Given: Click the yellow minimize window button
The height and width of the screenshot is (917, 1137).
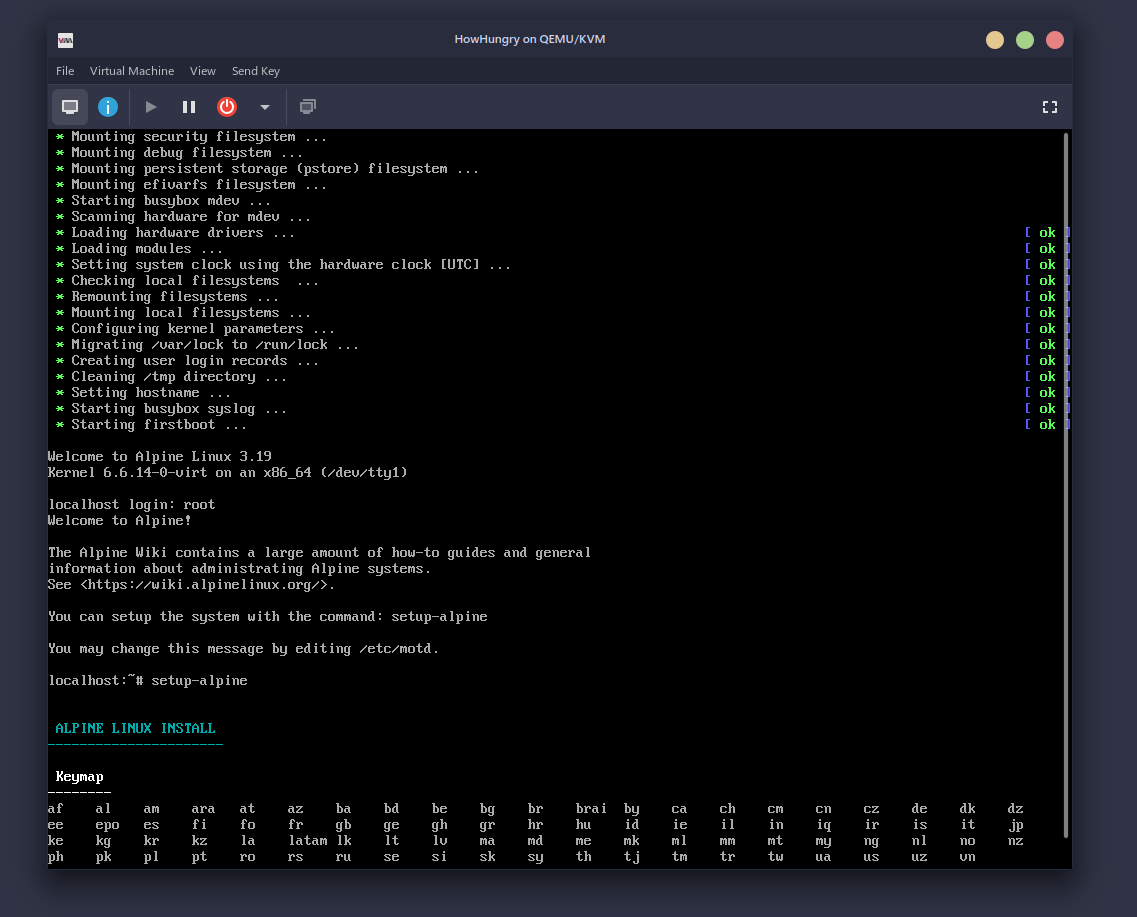Looking at the screenshot, I should coord(995,40).
